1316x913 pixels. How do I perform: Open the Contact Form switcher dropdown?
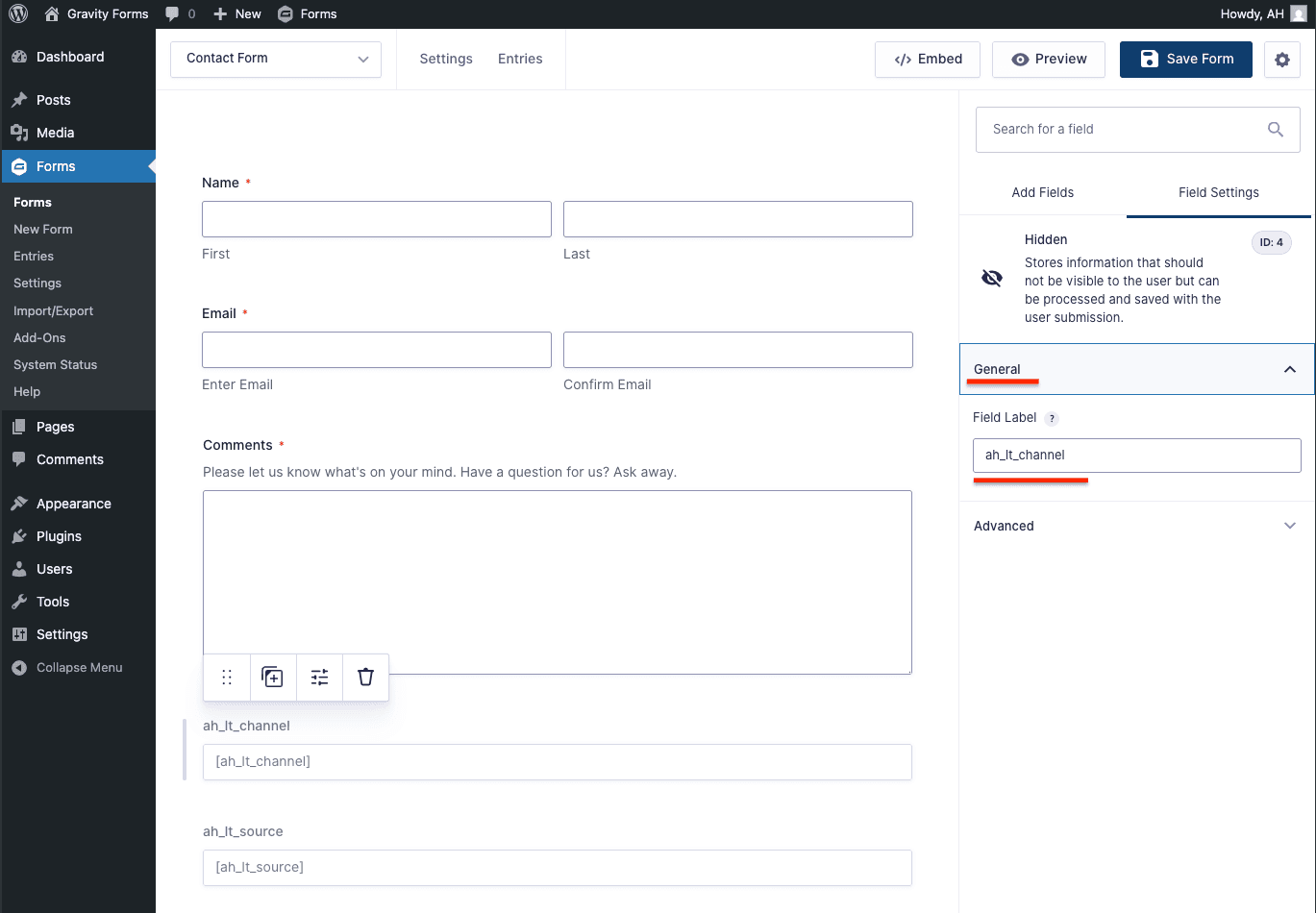(276, 59)
